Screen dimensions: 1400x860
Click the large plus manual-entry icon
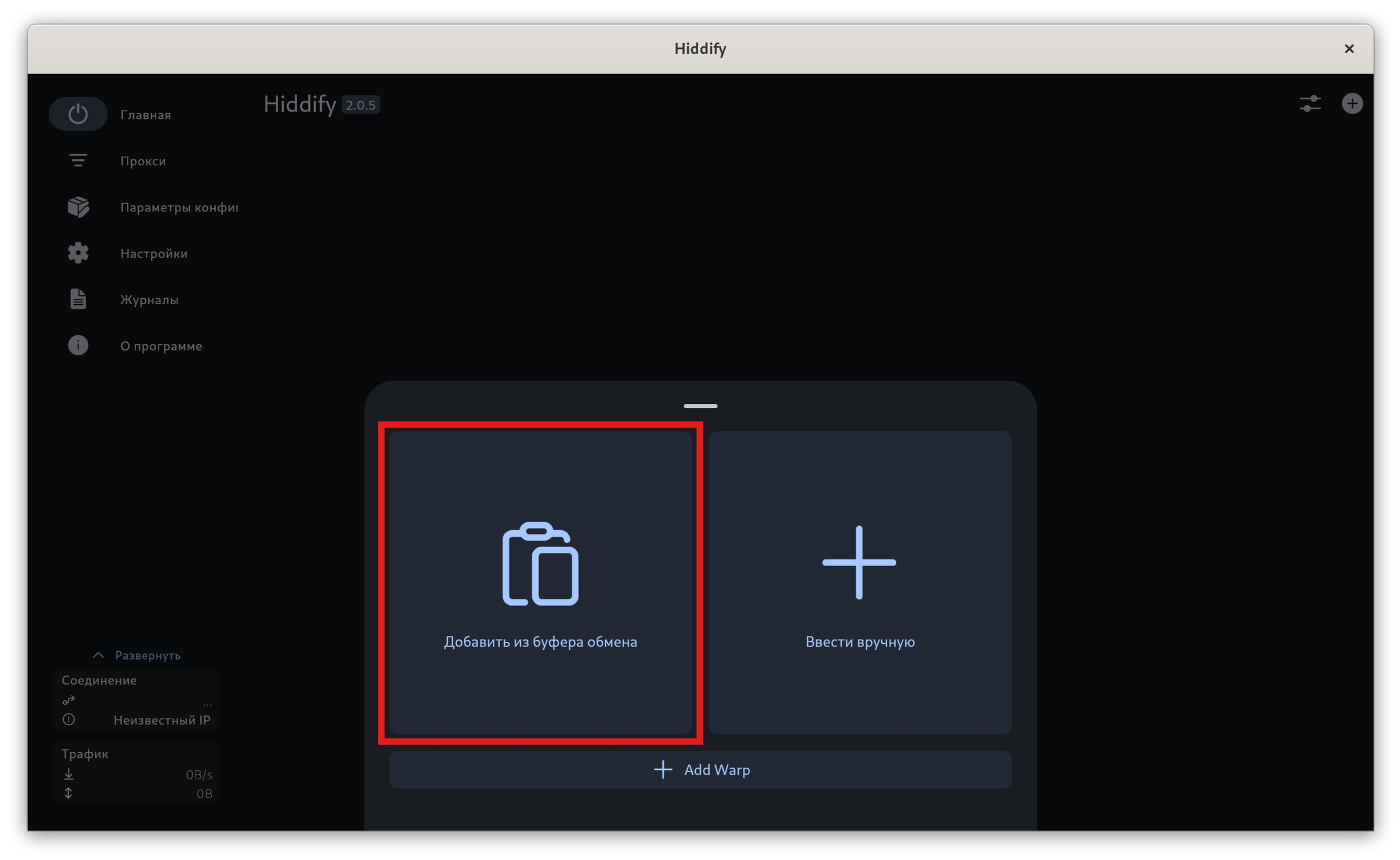pyautogui.click(x=859, y=562)
